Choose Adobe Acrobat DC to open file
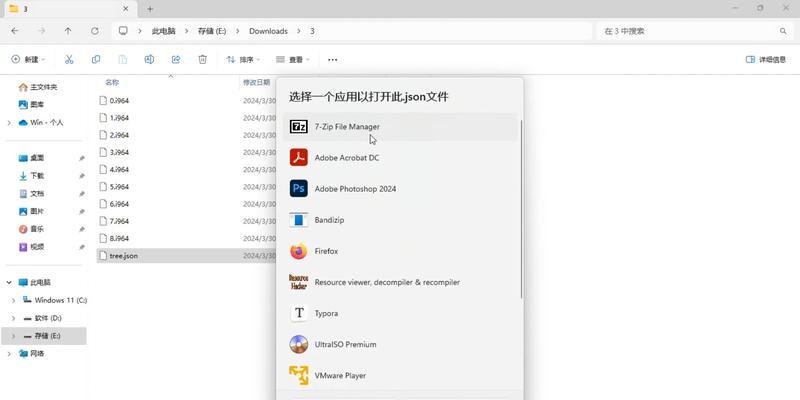This screenshot has height=400, width=800. point(401,158)
